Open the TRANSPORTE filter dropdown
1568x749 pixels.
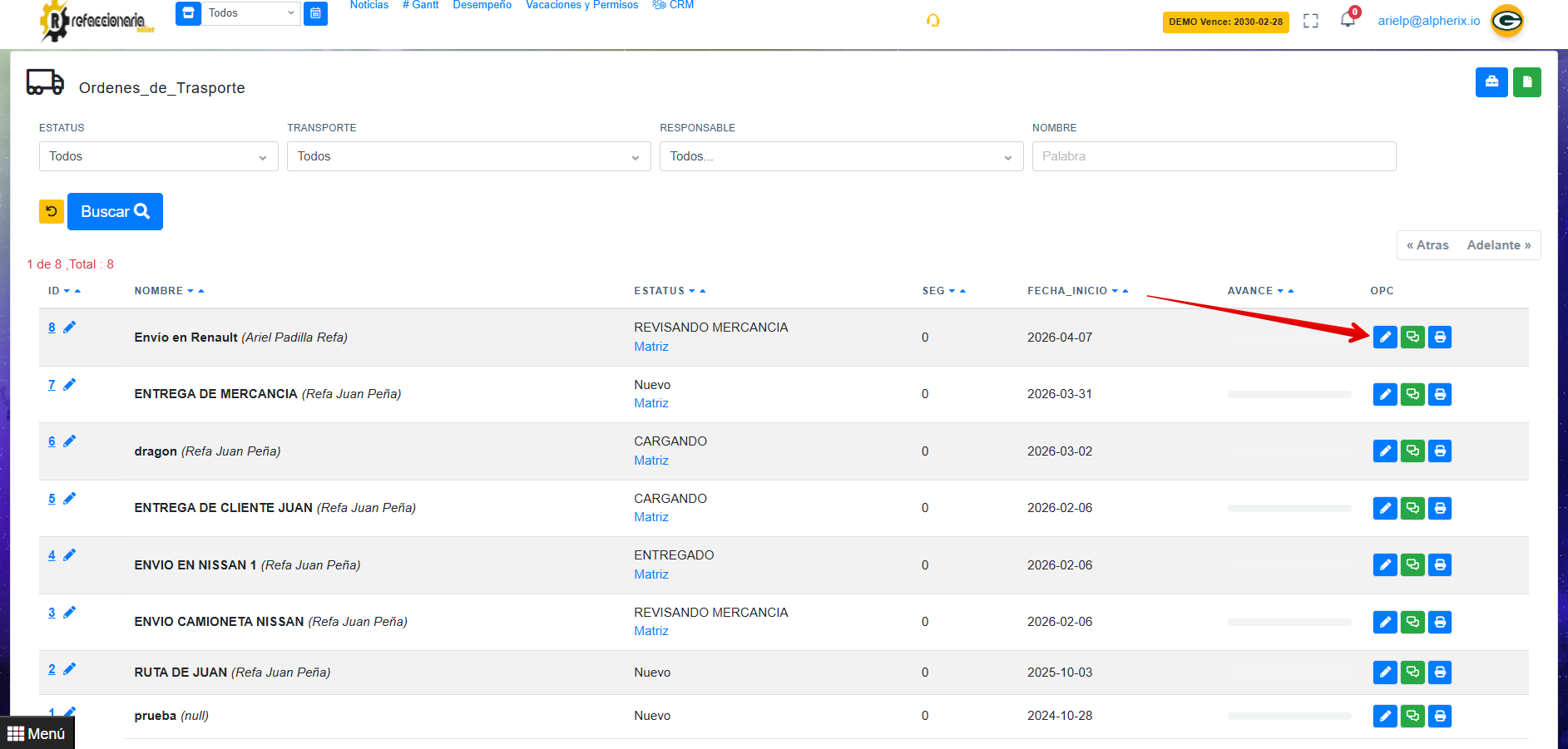click(468, 156)
